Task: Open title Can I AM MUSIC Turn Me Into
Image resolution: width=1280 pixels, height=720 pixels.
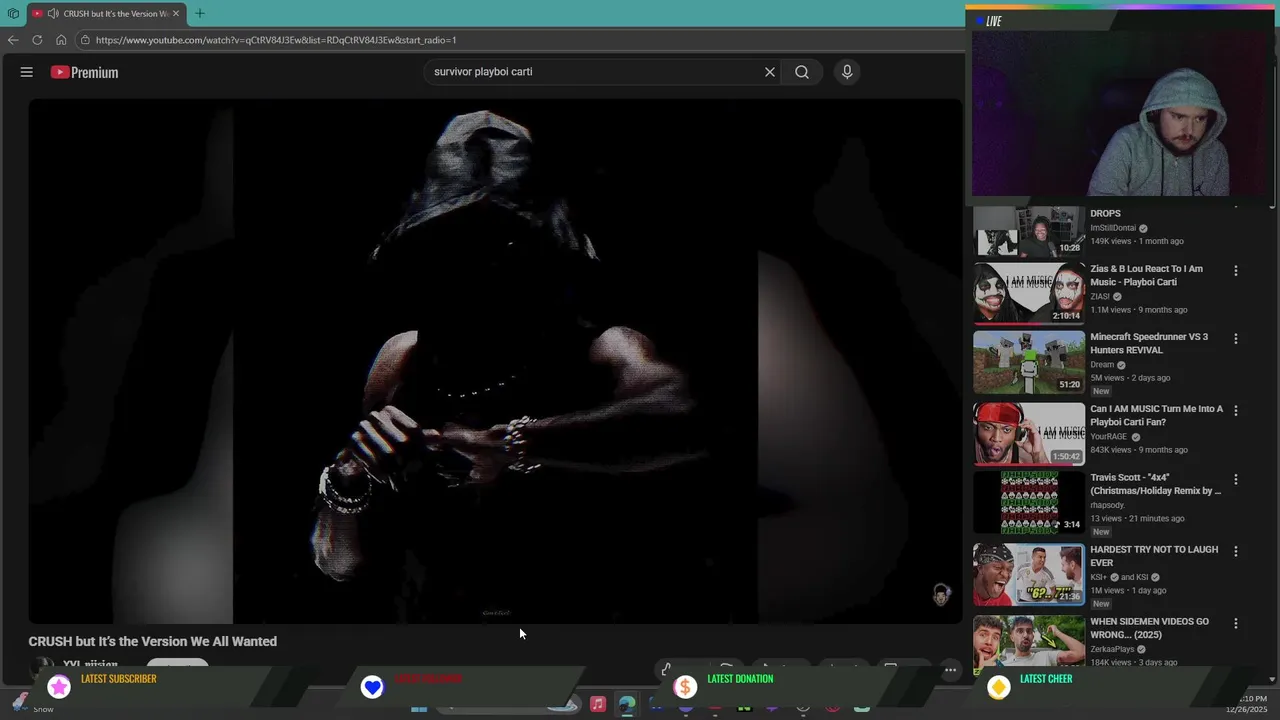Action: tap(1156, 415)
